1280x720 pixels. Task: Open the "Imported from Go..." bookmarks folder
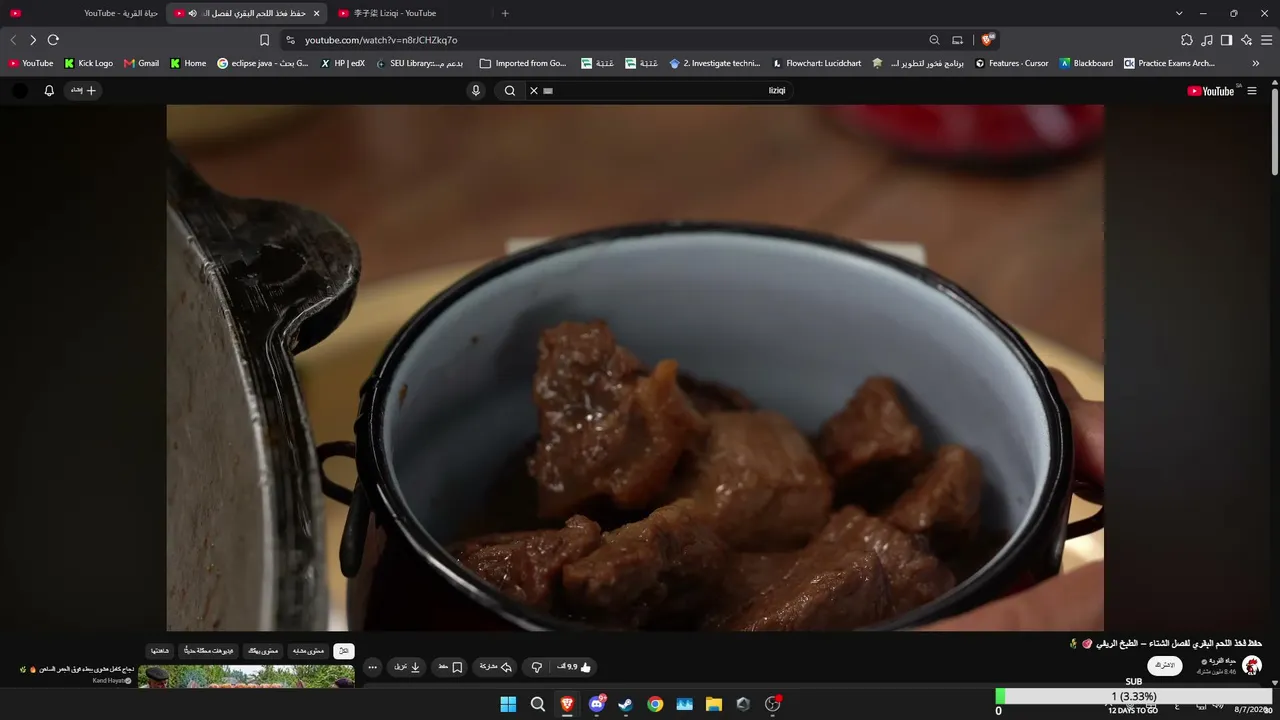pyautogui.click(x=523, y=63)
